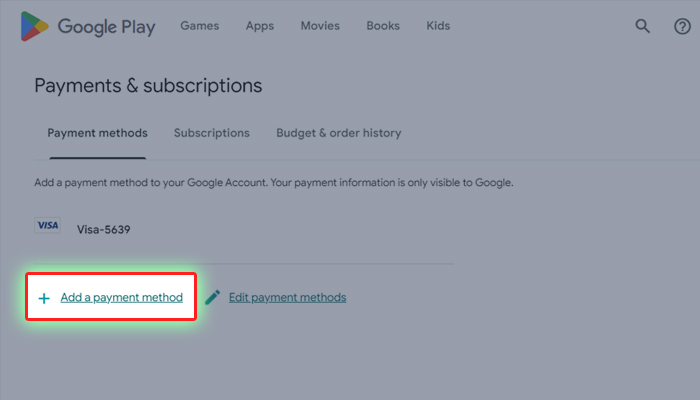Click the Edit payment methods link
Image resolution: width=700 pixels, height=400 pixels.
pyautogui.click(x=288, y=297)
